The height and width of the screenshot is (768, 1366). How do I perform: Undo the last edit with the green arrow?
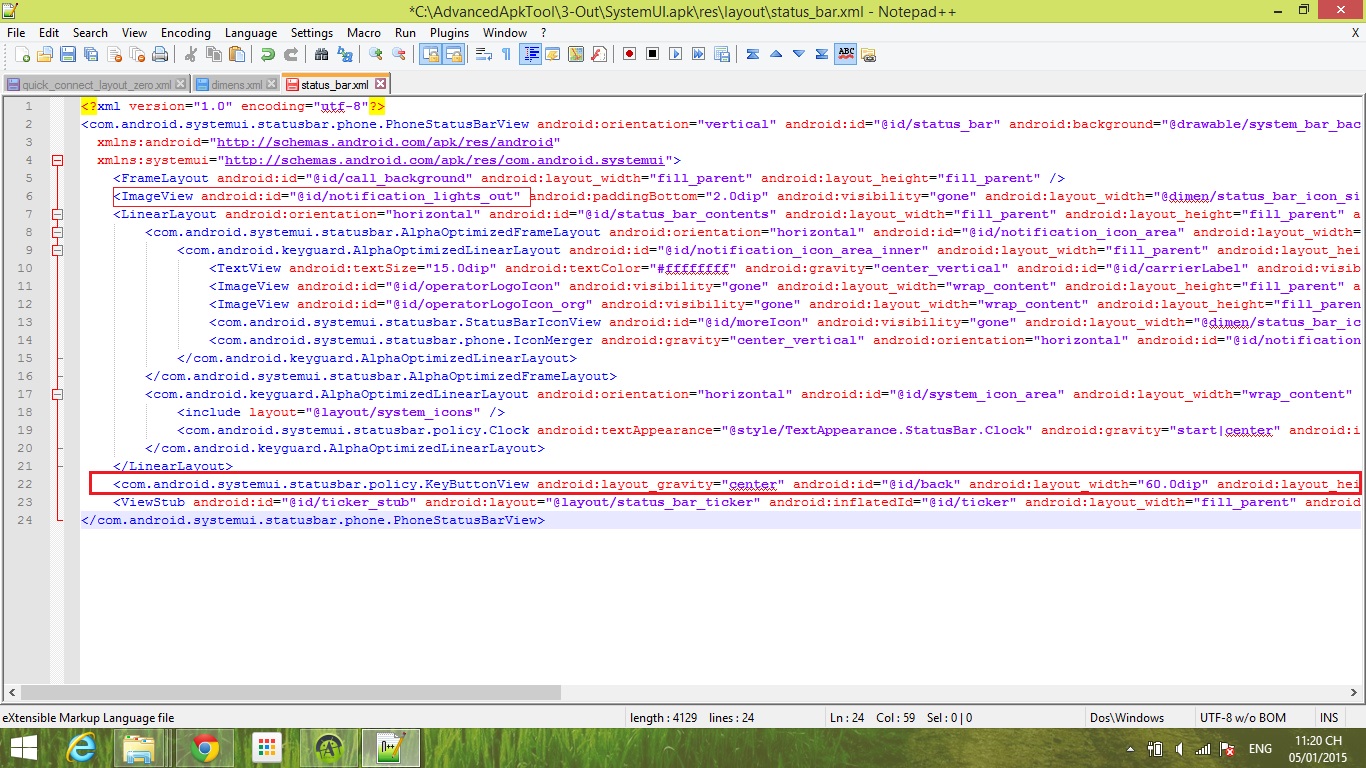(x=267, y=54)
